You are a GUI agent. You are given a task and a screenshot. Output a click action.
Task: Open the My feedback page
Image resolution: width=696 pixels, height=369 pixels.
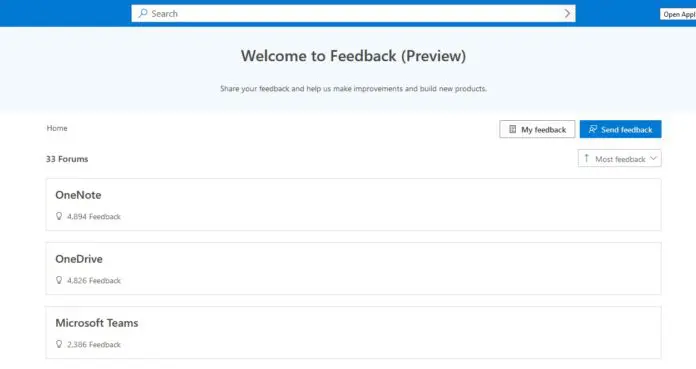pyautogui.click(x=537, y=129)
